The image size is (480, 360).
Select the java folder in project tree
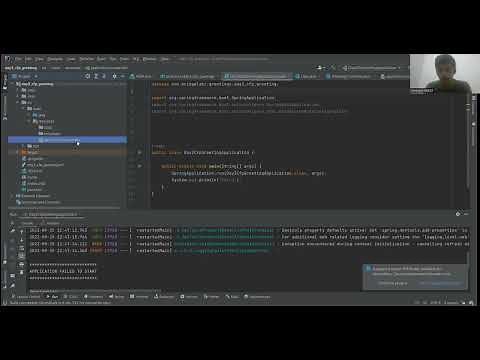pos(39,115)
